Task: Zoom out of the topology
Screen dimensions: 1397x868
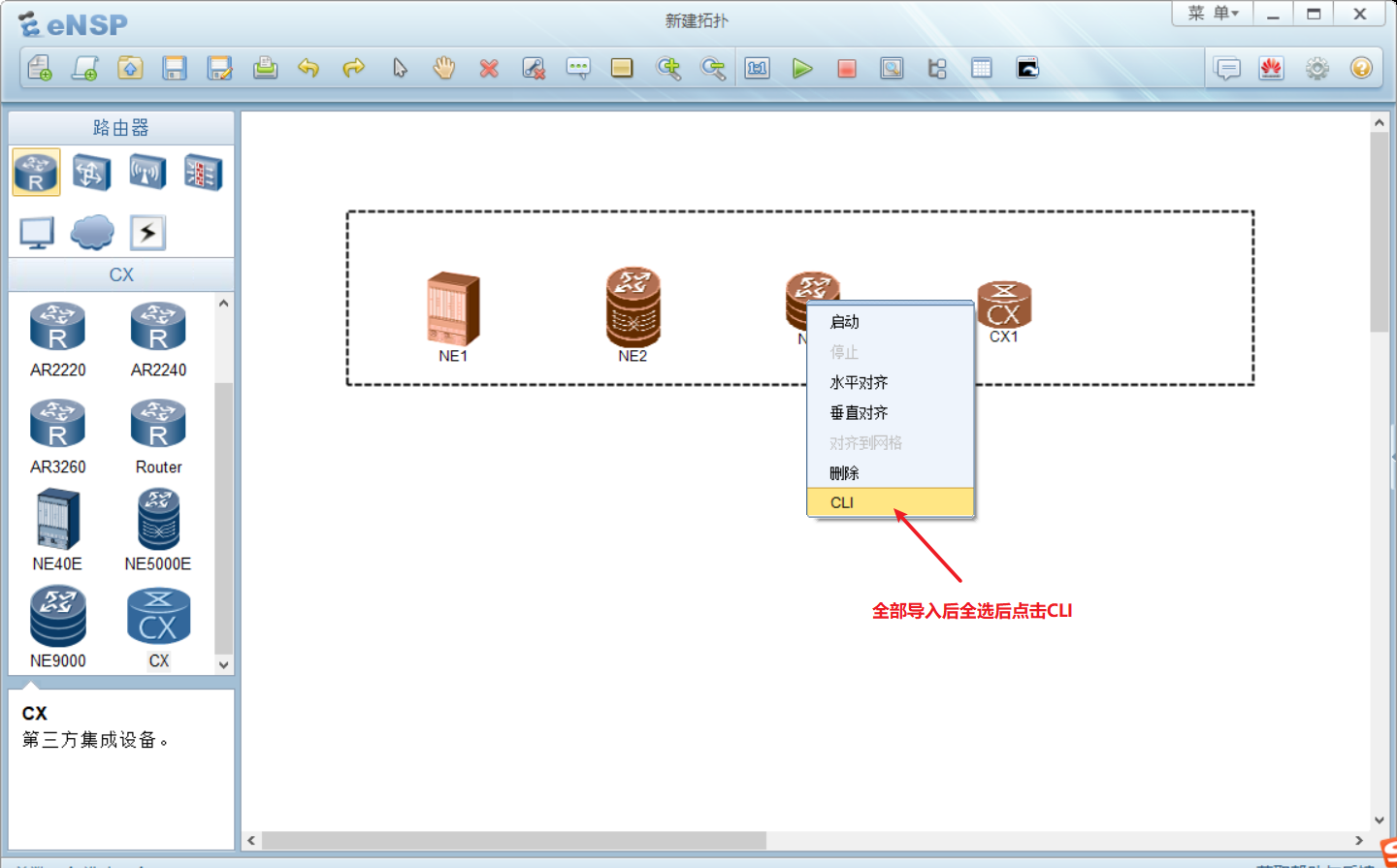Action: 713,68
